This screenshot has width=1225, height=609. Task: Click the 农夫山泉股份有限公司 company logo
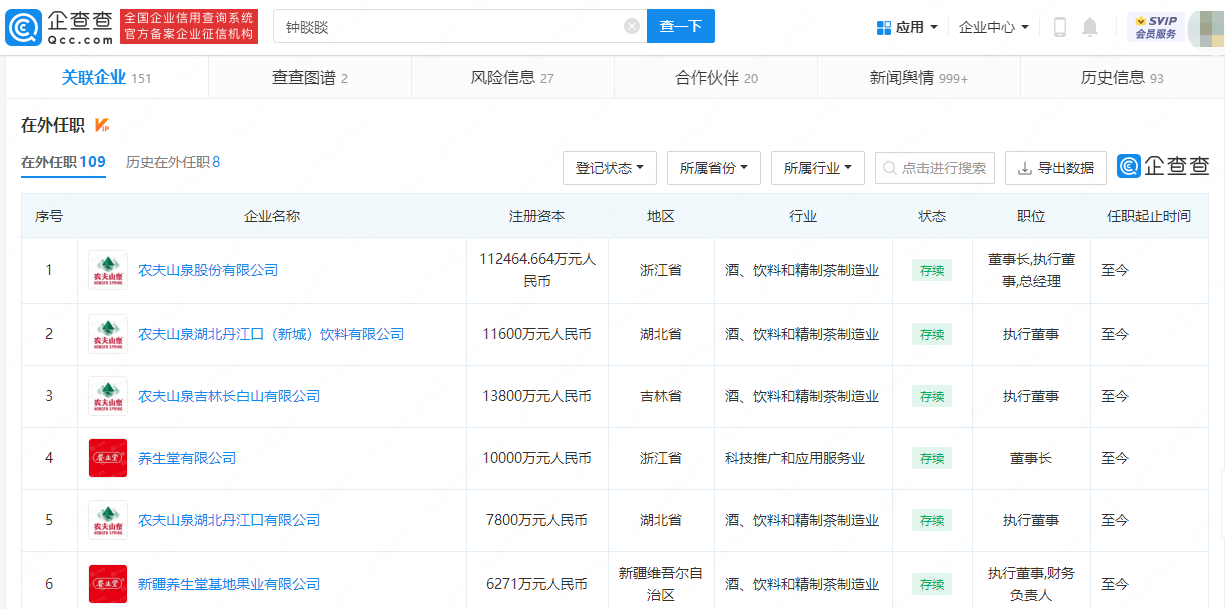tap(108, 270)
